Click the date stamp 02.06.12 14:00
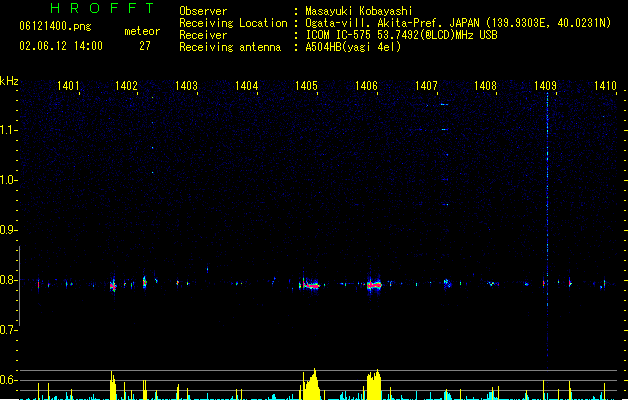 click(61, 46)
